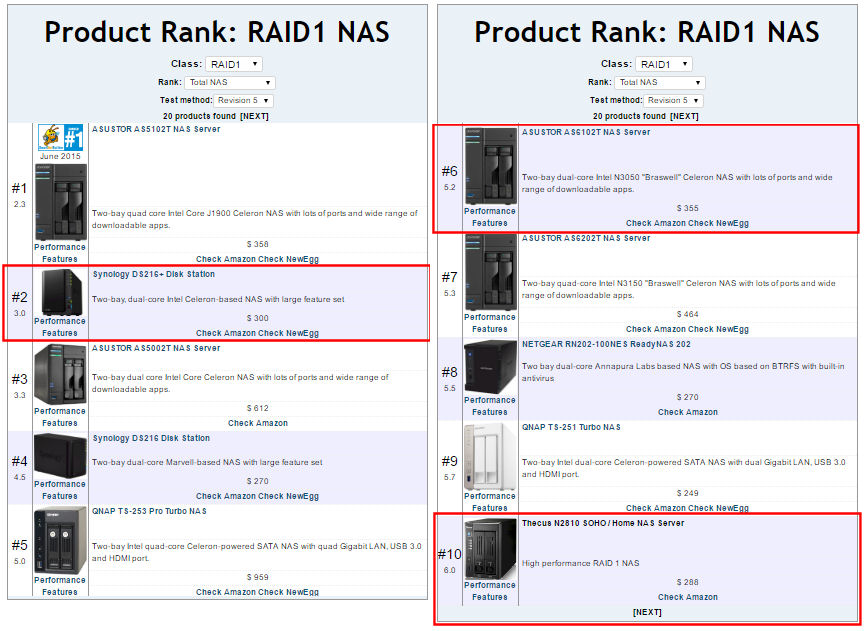Click the $ 300 price of Synology DS216+

(x=258, y=319)
